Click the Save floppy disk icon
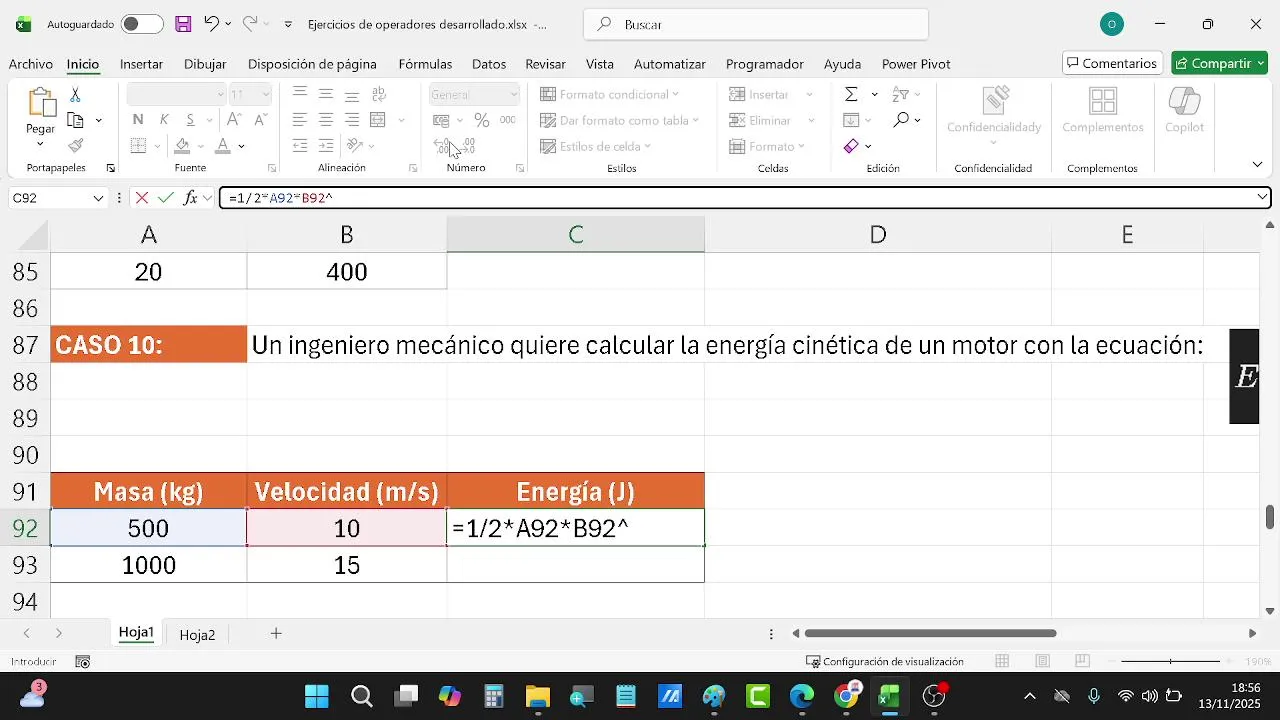 183,24
